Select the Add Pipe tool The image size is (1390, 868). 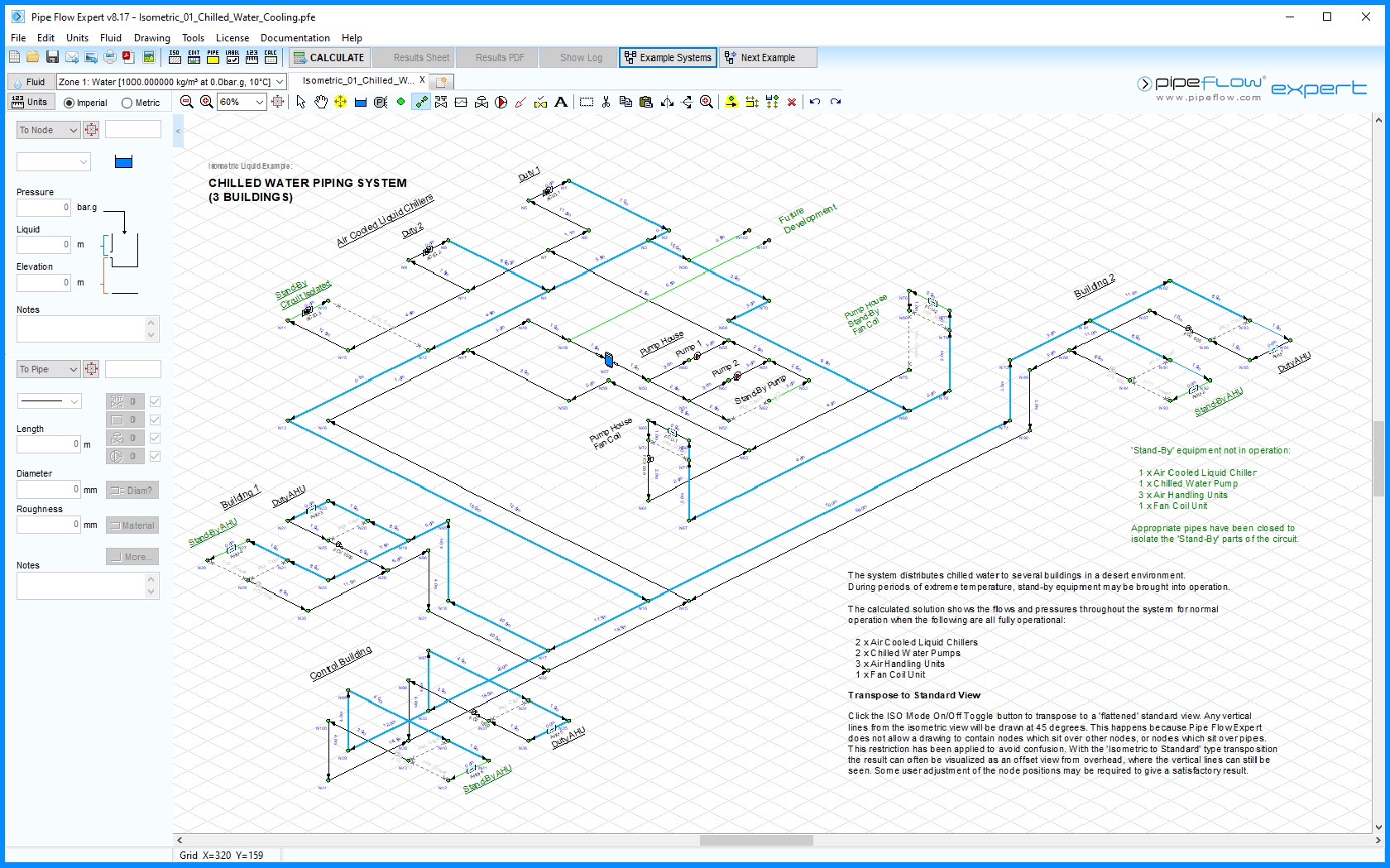point(421,102)
